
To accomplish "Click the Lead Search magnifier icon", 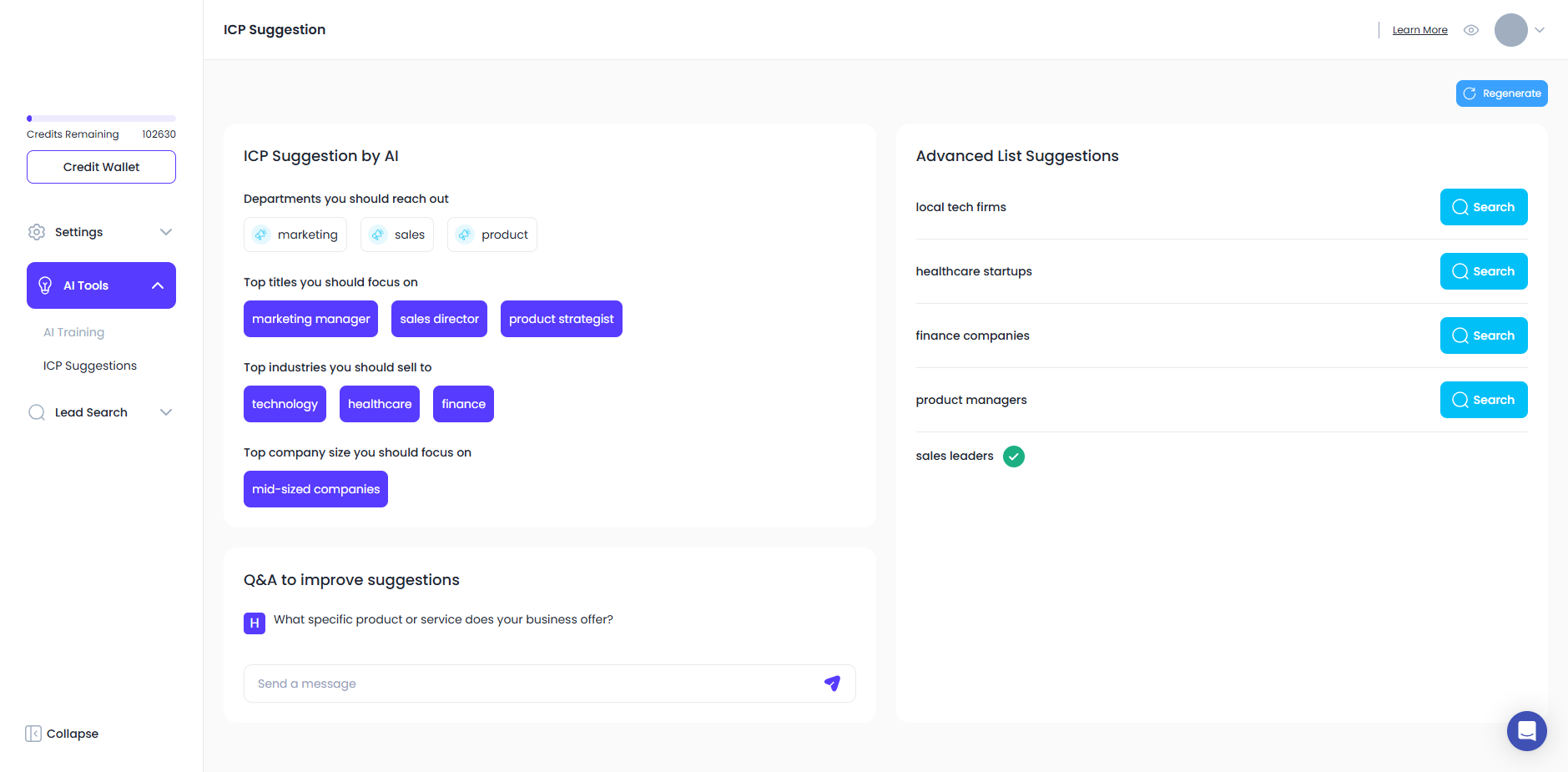I will click(x=37, y=411).
